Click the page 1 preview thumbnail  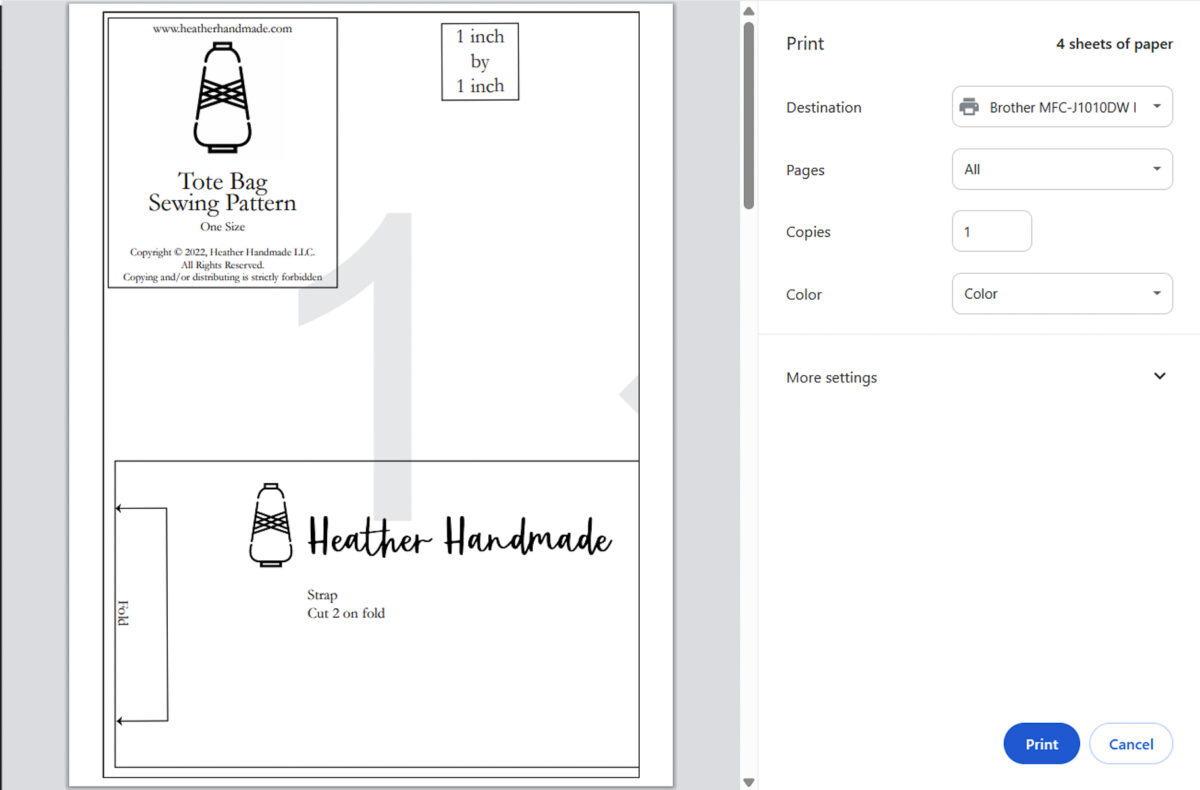[371, 395]
